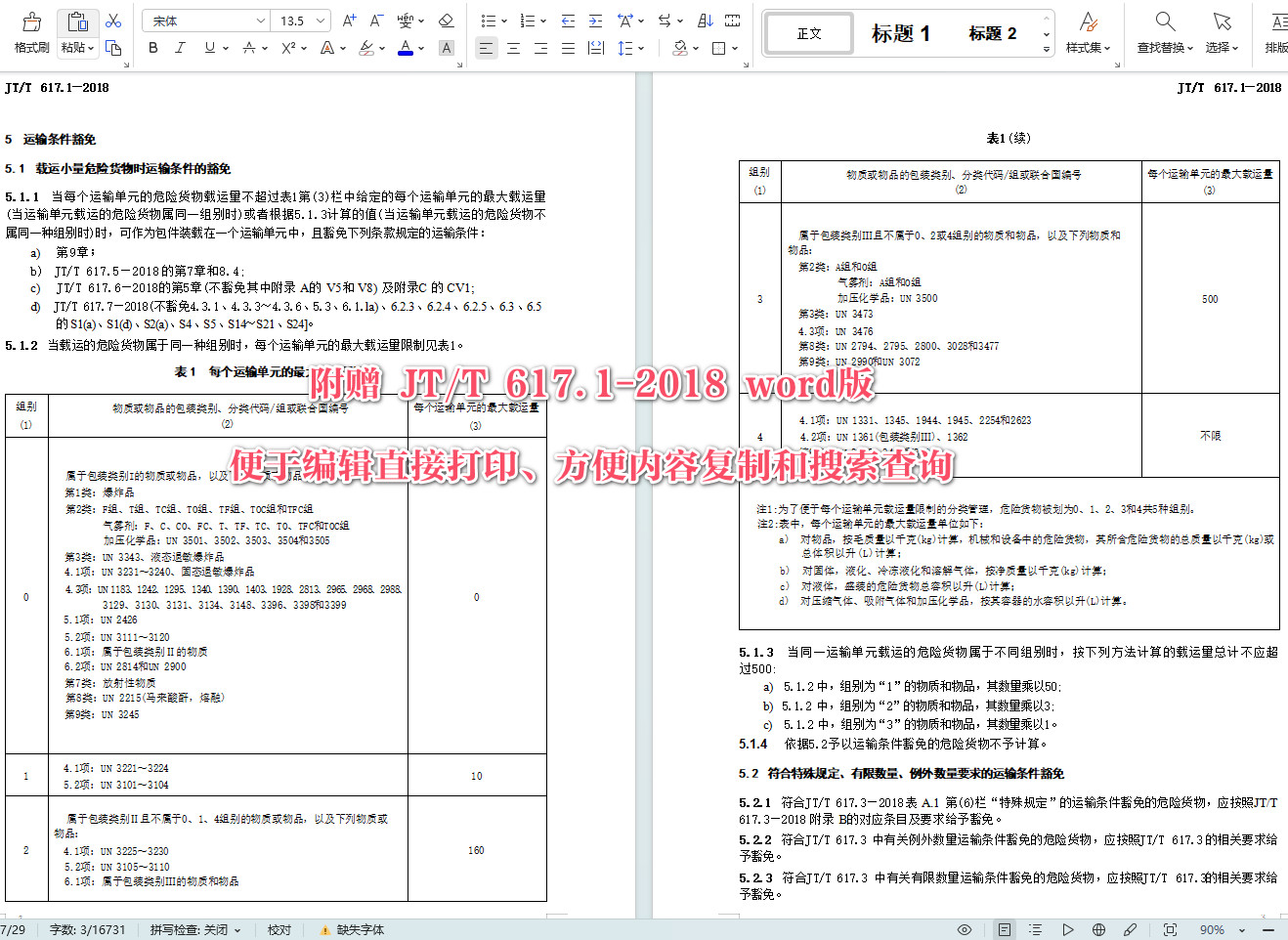Open 拼写检查 spell check options

point(193,929)
